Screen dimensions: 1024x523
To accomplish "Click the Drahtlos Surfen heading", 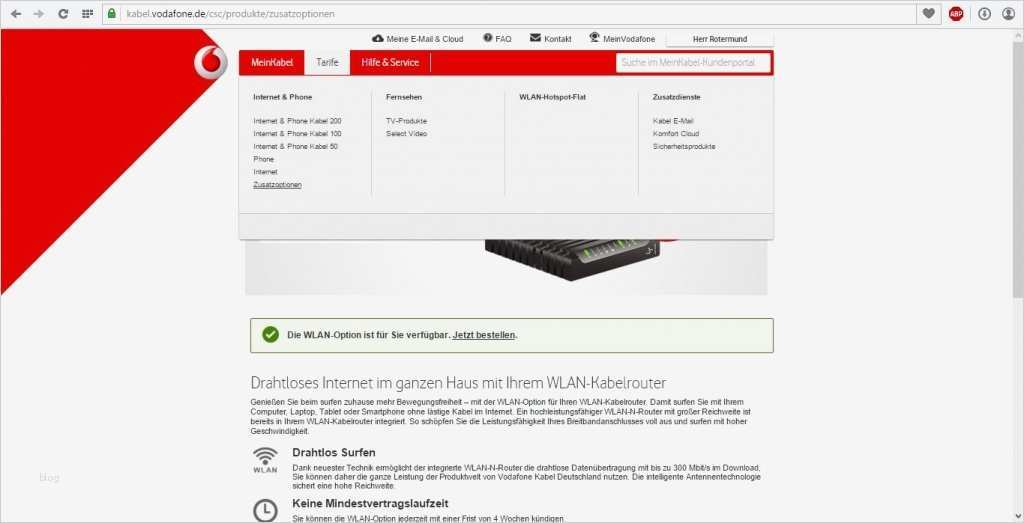I will tap(334, 452).
